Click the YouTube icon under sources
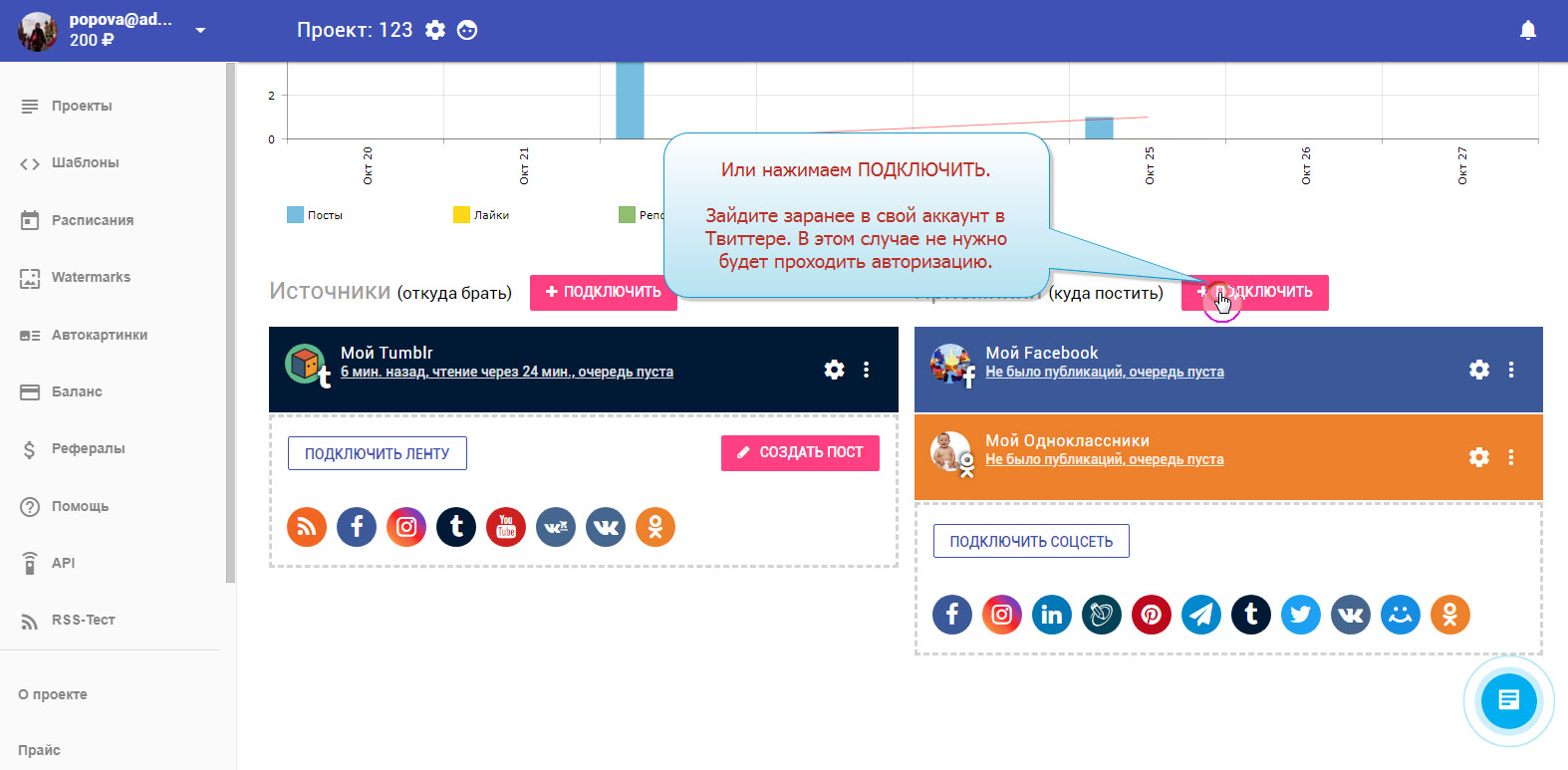The image size is (1568, 770). pyautogui.click(x=506, y=527)
